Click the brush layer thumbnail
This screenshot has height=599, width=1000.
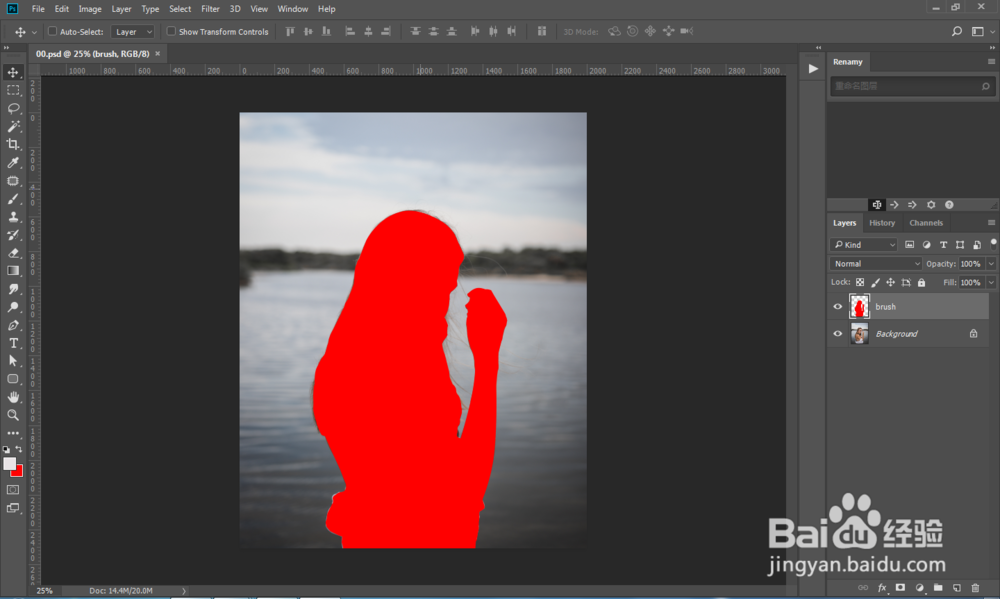point(859,307)
